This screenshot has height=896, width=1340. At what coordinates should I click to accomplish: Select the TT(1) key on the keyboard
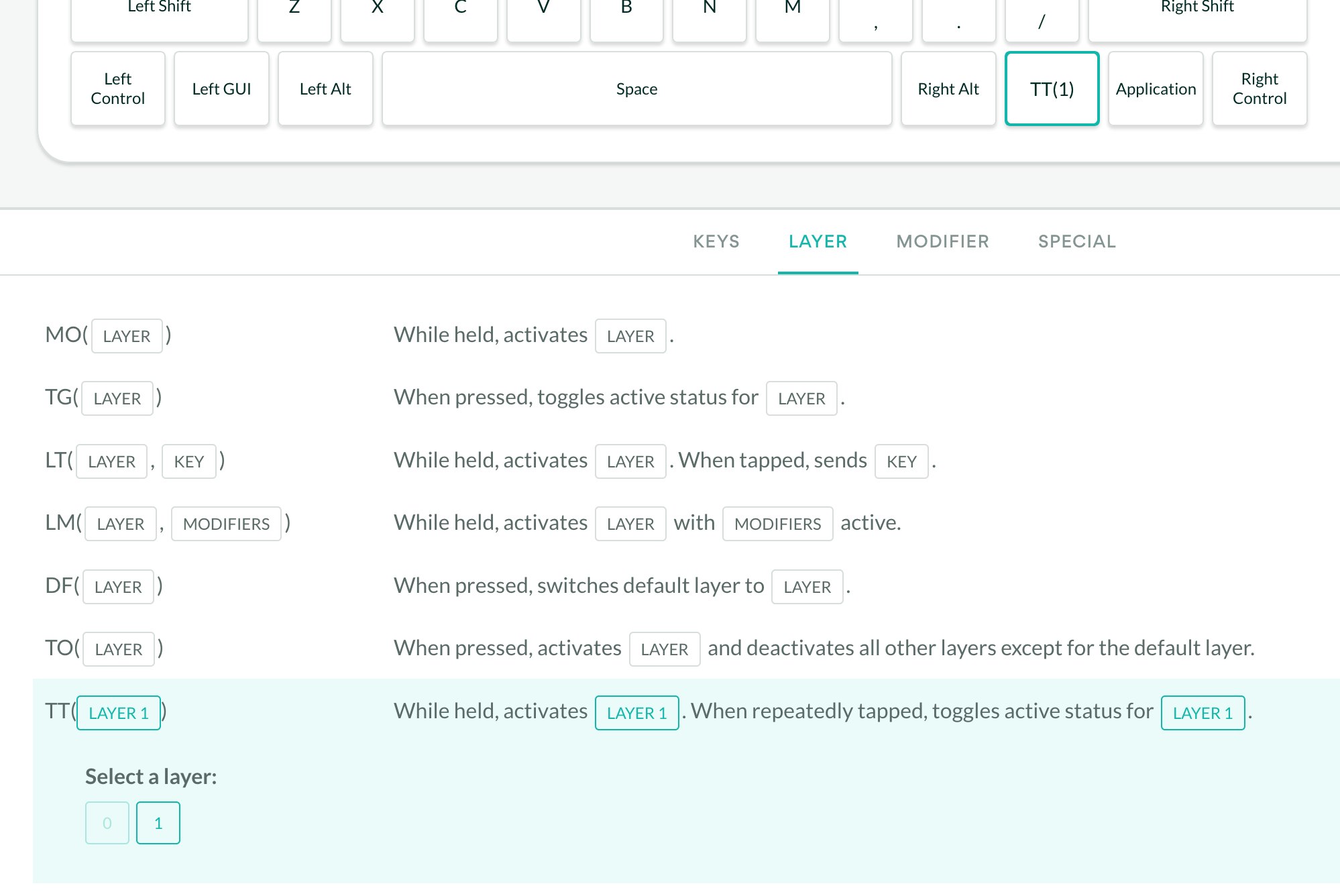tap(1052, 89)
